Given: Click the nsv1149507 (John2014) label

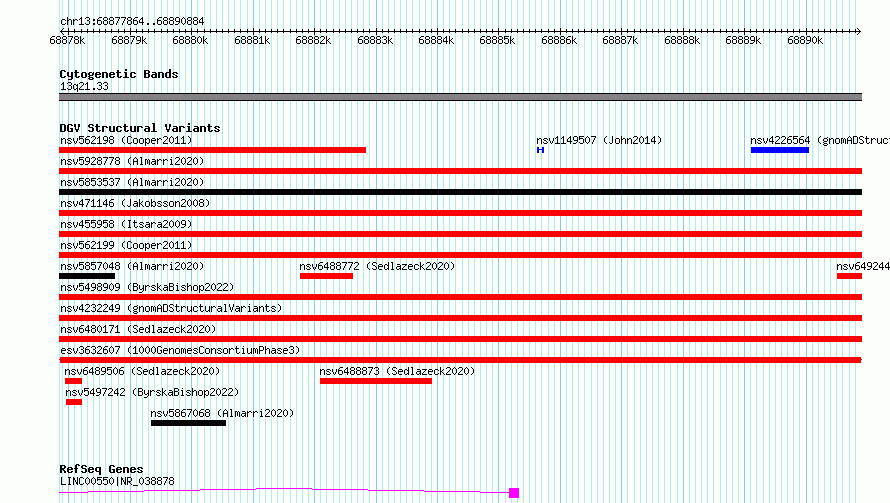Looking at the screenshot, I should 599,140.
